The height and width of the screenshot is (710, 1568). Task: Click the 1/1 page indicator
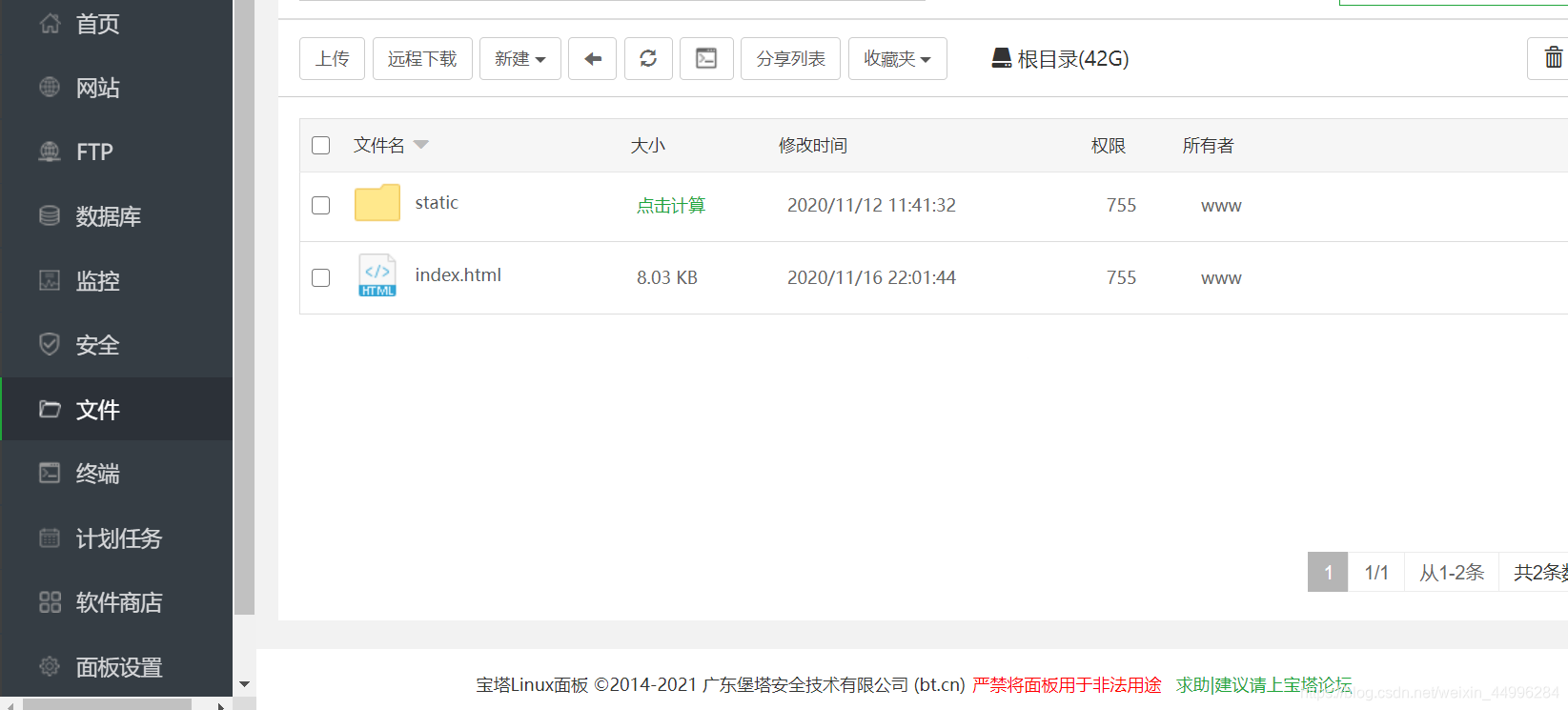pos(1376,572)
